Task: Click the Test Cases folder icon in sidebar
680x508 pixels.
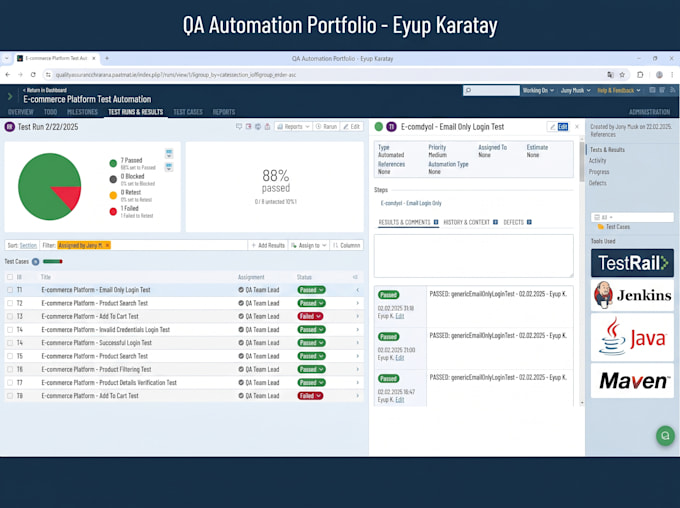Action: pos(601,227)
